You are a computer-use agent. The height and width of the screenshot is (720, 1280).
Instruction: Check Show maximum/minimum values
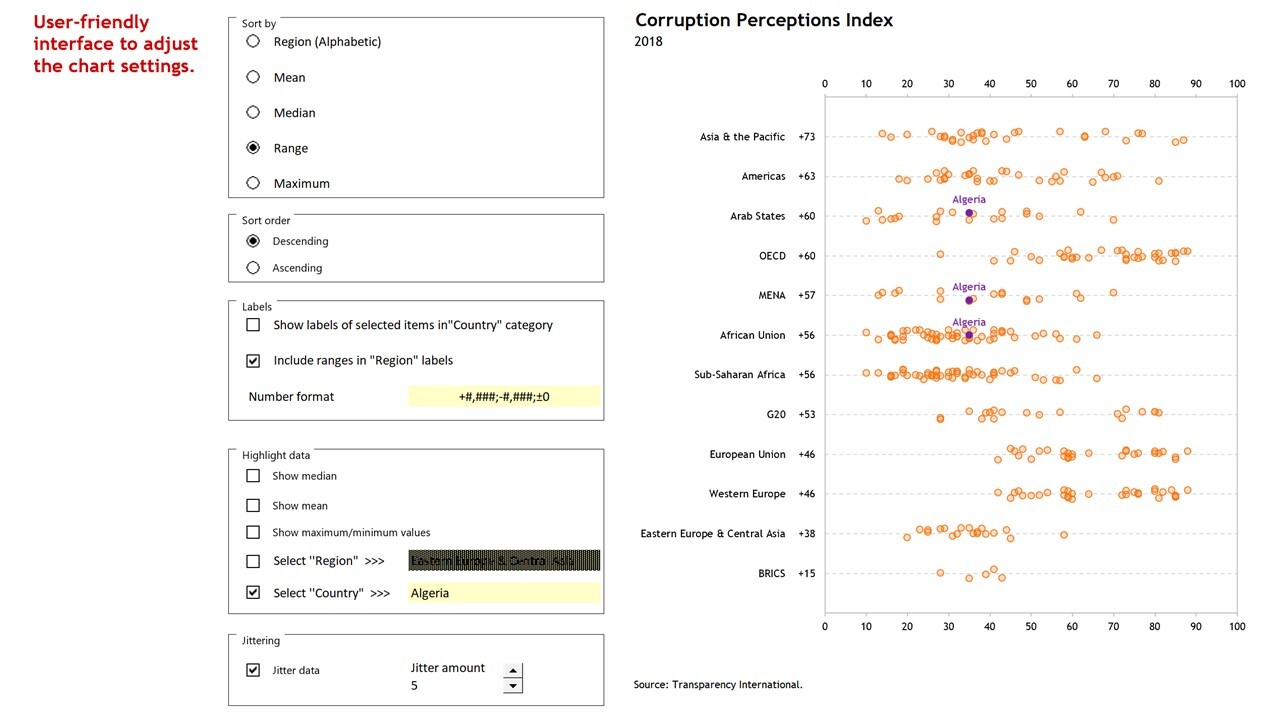tap(253, 533)
